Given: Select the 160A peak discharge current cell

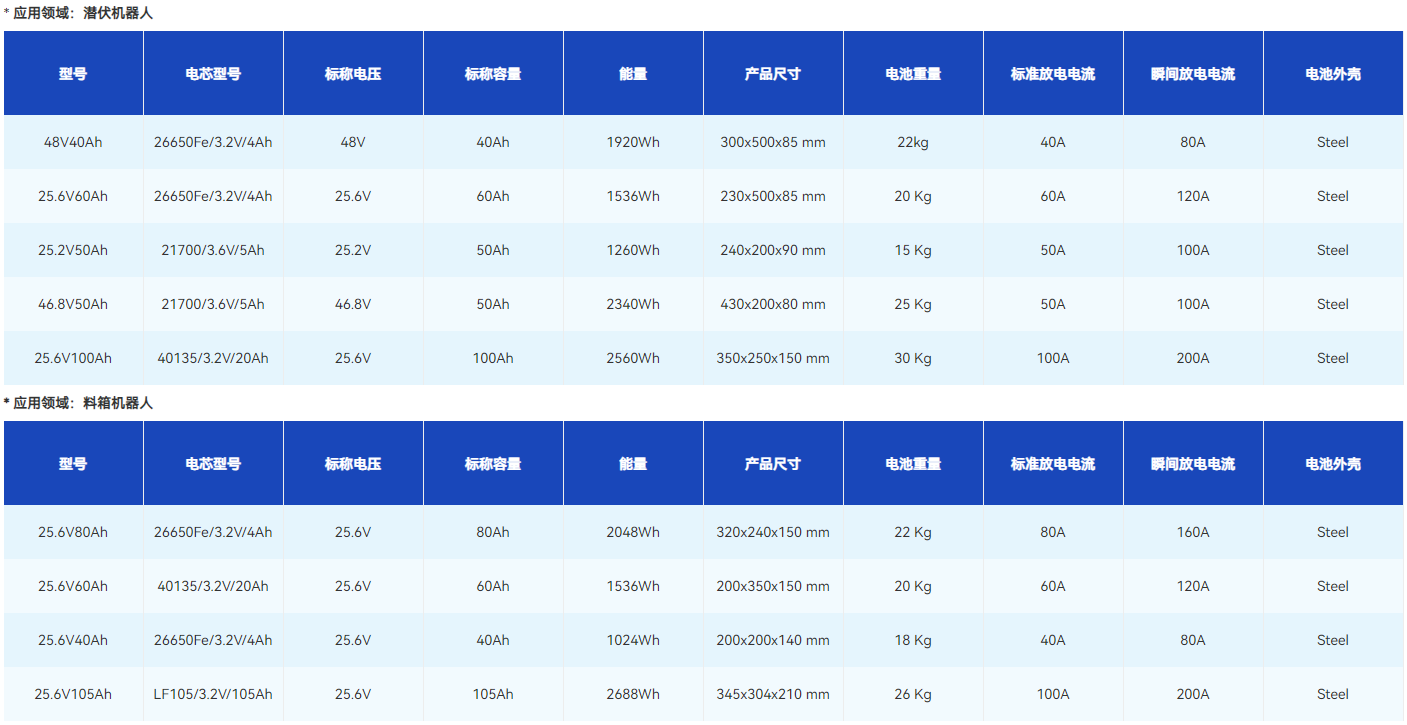Looking at the screenshot, I should coord(1193,532).
